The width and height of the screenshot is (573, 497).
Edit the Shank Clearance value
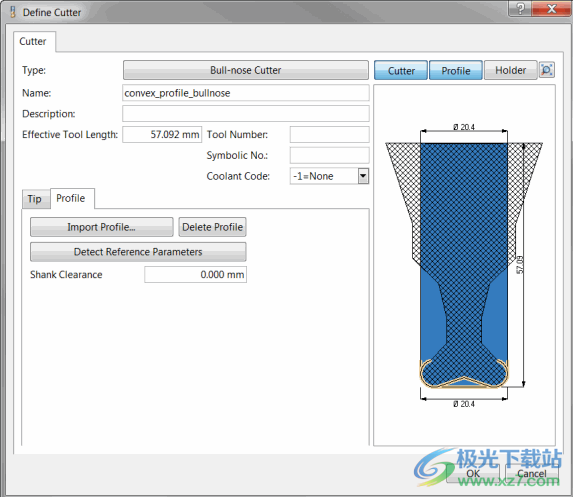click(x=195, y=274)
